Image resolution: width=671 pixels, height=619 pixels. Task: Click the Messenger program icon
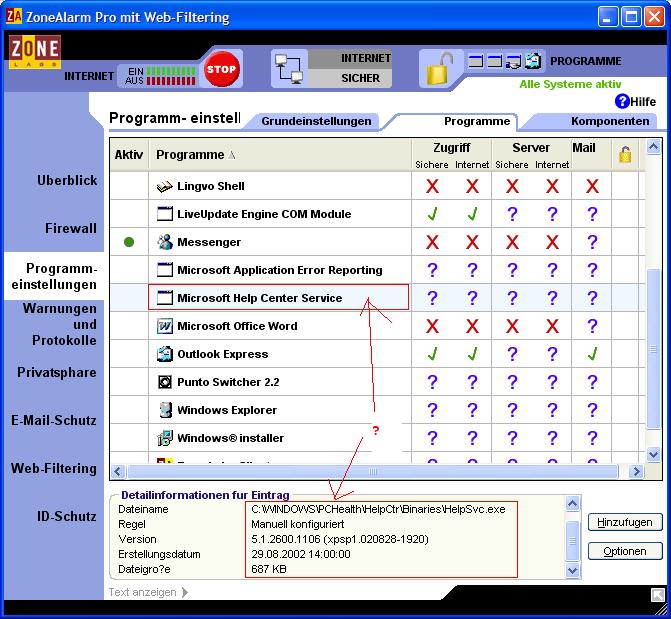click(x=164, y=242)
